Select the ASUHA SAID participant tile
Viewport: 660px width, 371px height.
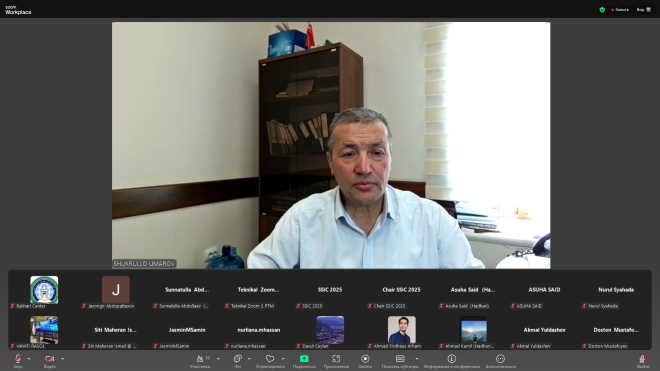[x=544, y=290]
